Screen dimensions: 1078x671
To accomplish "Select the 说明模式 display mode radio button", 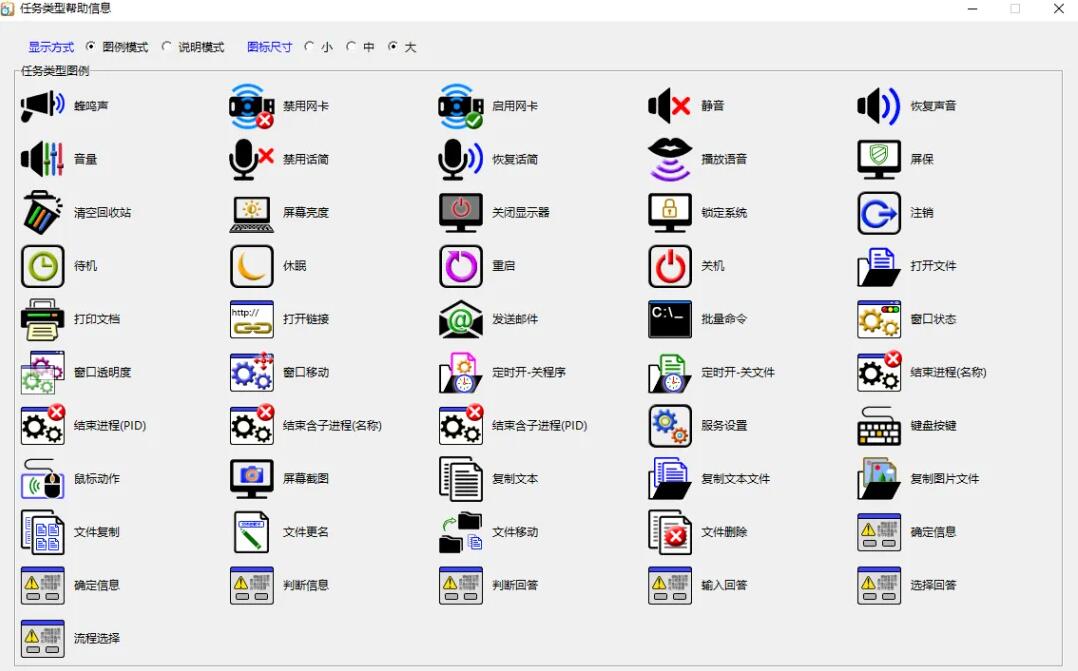I will [167, 47].
